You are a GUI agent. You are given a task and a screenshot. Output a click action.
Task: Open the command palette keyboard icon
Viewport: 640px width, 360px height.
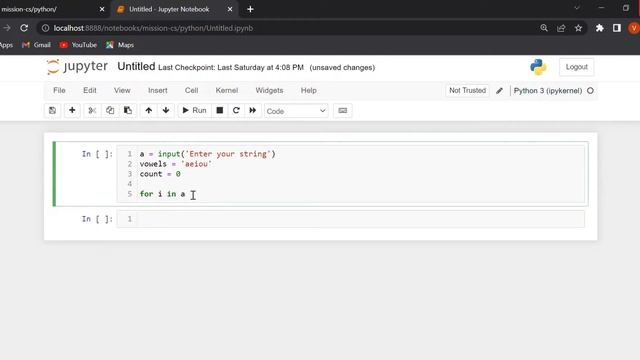click(342, 111)
